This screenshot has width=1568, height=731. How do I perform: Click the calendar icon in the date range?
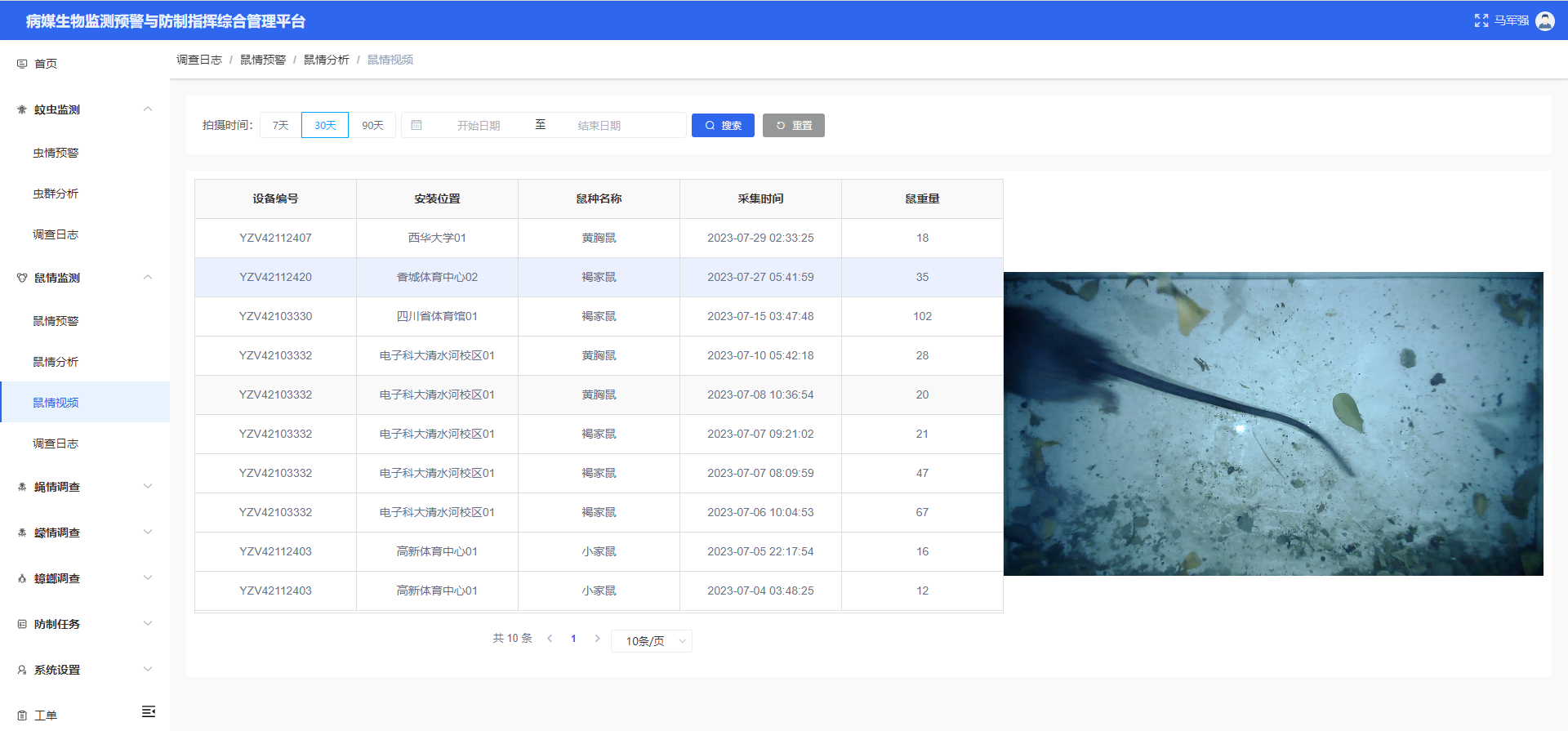pos(416,125)
